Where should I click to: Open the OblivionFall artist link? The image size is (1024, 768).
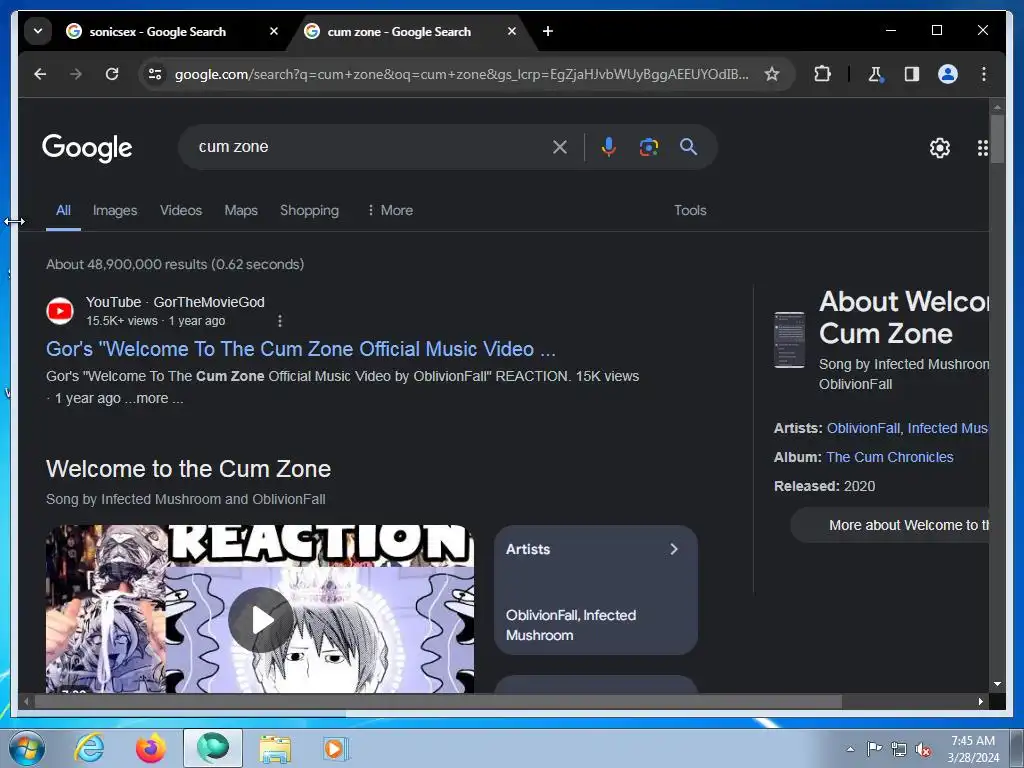coord(863,428)
